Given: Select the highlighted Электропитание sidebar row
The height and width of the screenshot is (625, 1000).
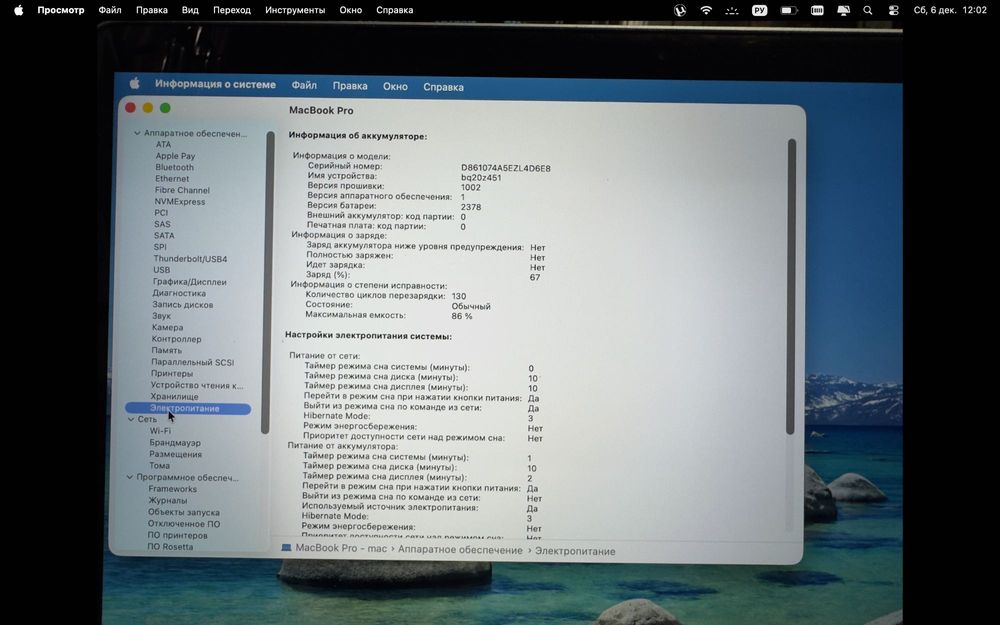Looking at the screenshot, I should [x=188, y=409].
